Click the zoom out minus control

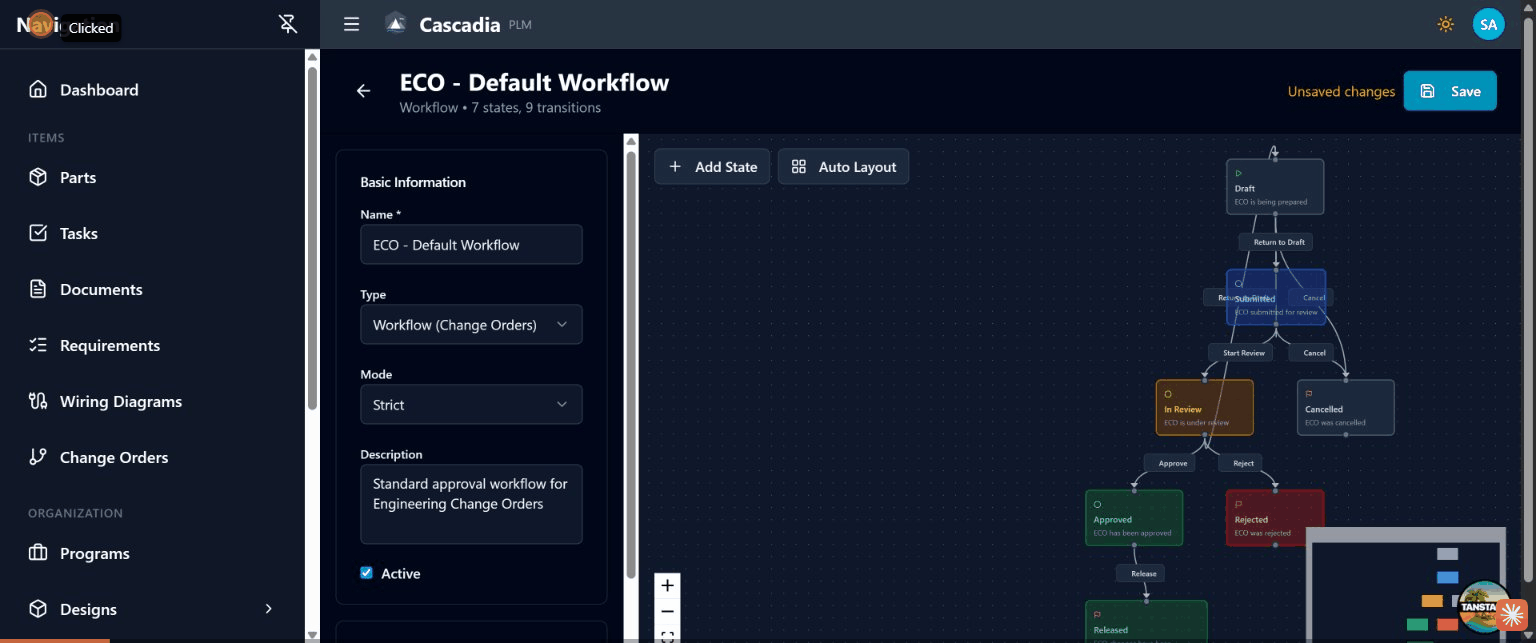[x=667, y=611]
